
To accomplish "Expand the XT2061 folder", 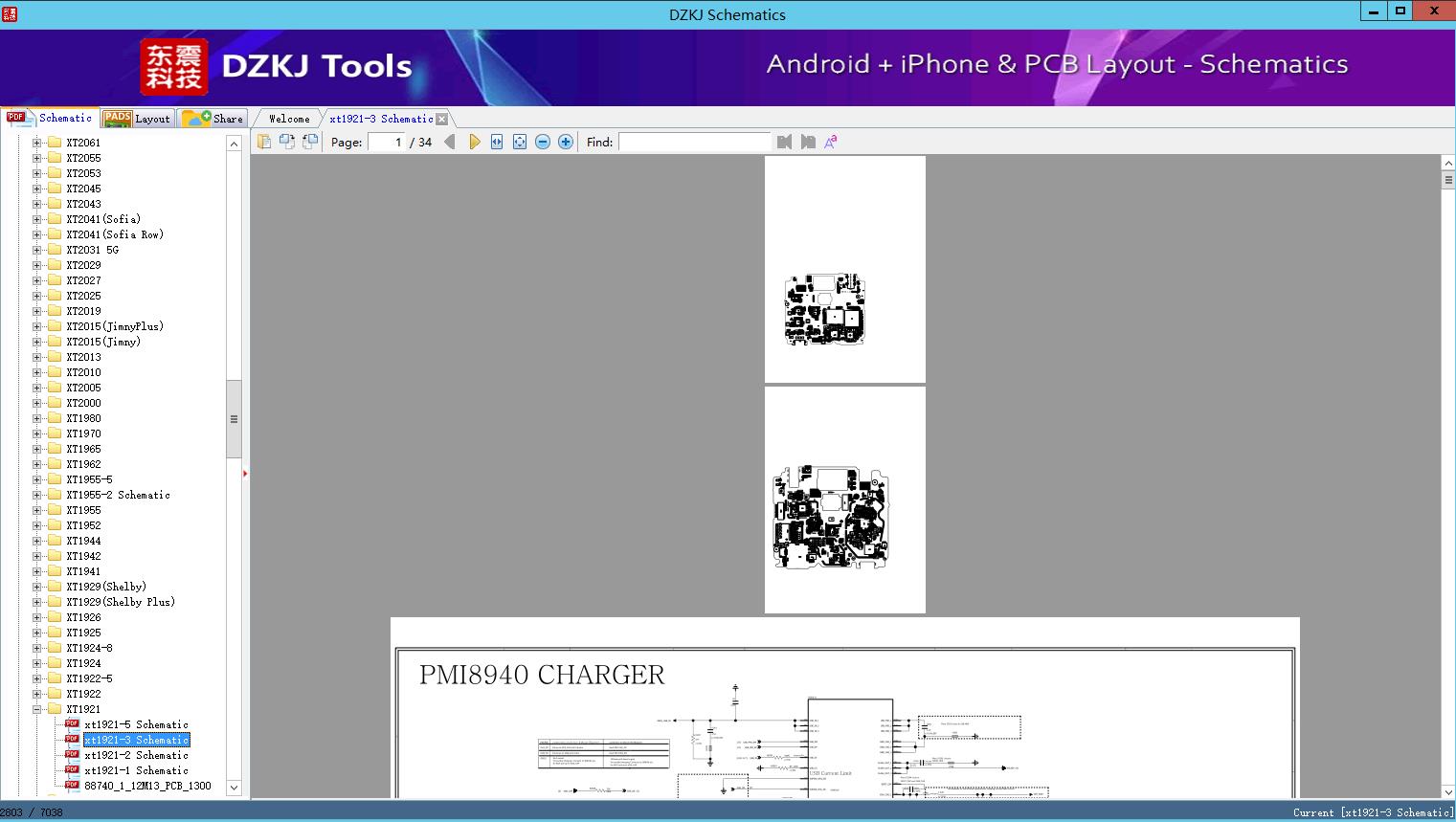I will tap(36, 143).
